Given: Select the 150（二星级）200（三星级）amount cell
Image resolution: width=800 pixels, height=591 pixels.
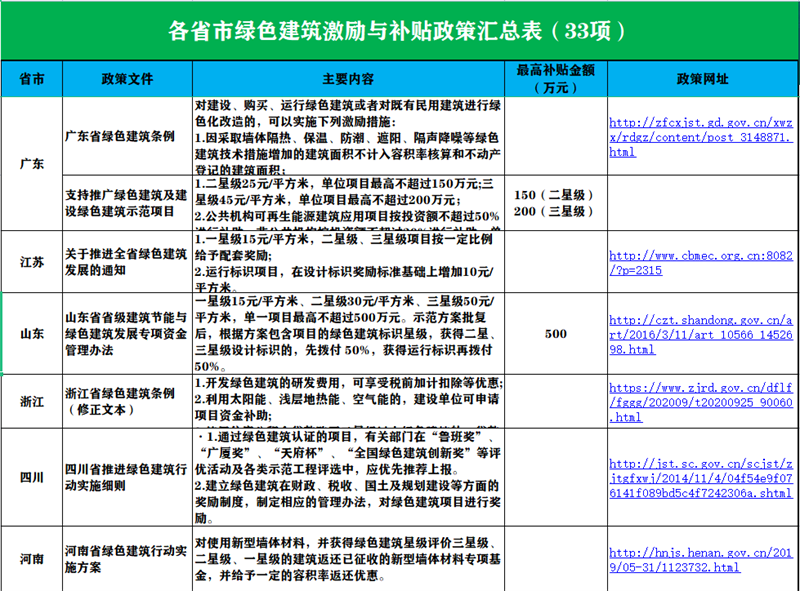Looking at the screenshot, I should click(555, 203).
